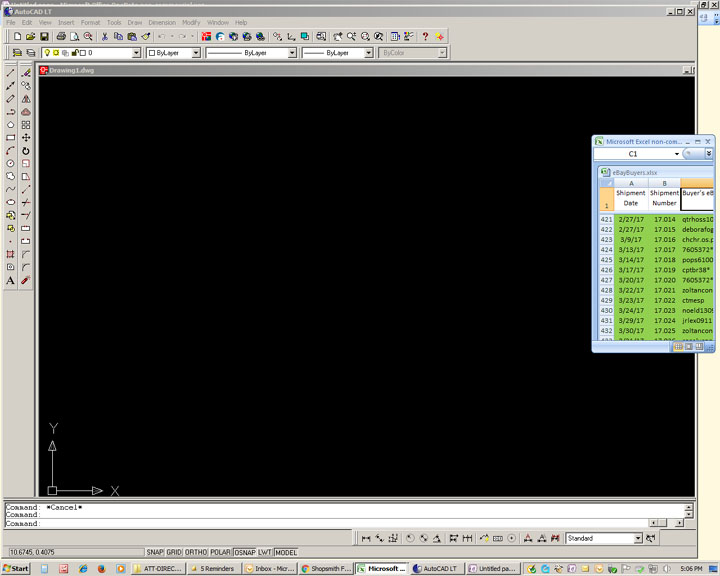Create a new drawing with the New icon
Viewport: 720px width, 576px height.
[17, 36]
